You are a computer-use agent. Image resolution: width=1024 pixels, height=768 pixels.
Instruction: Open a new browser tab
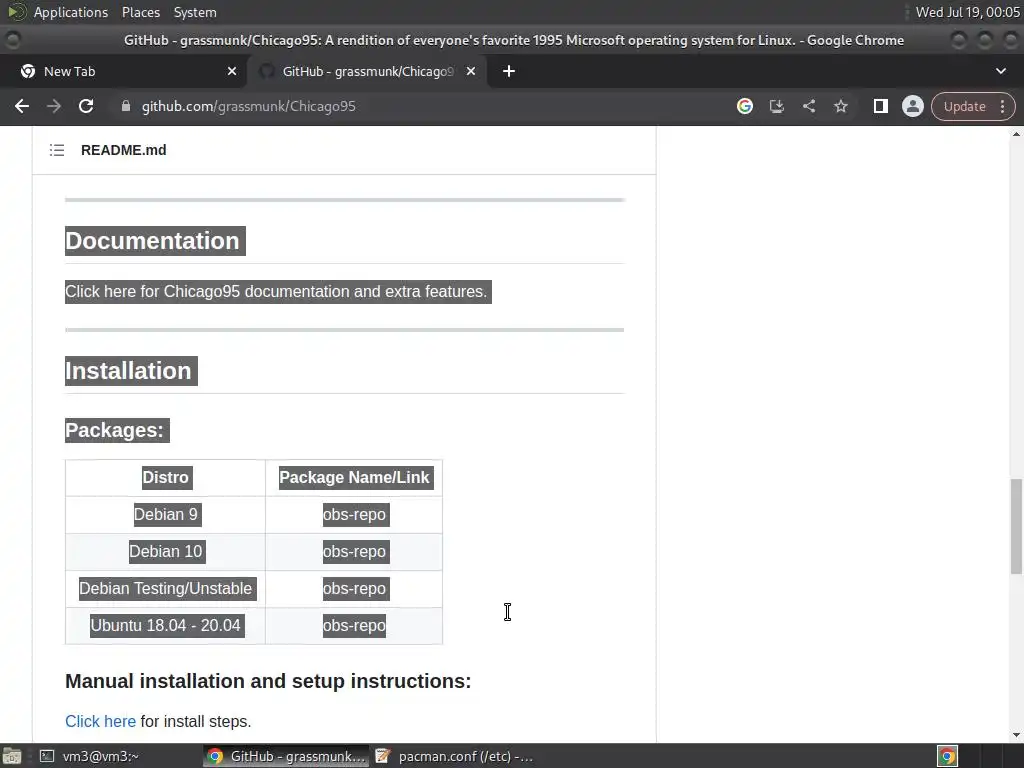(x=509, y=71)
